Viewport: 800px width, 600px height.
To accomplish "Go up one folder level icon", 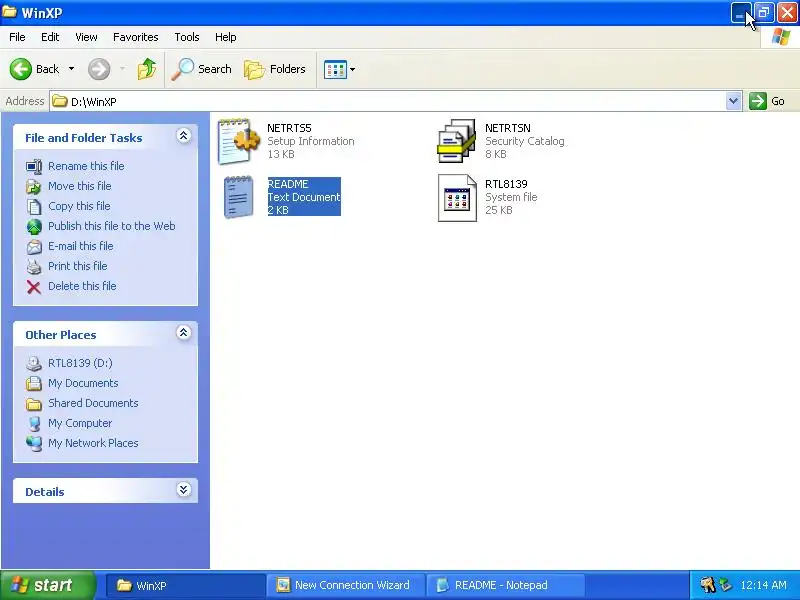I will pyautogui.click(x=147, y=69).
